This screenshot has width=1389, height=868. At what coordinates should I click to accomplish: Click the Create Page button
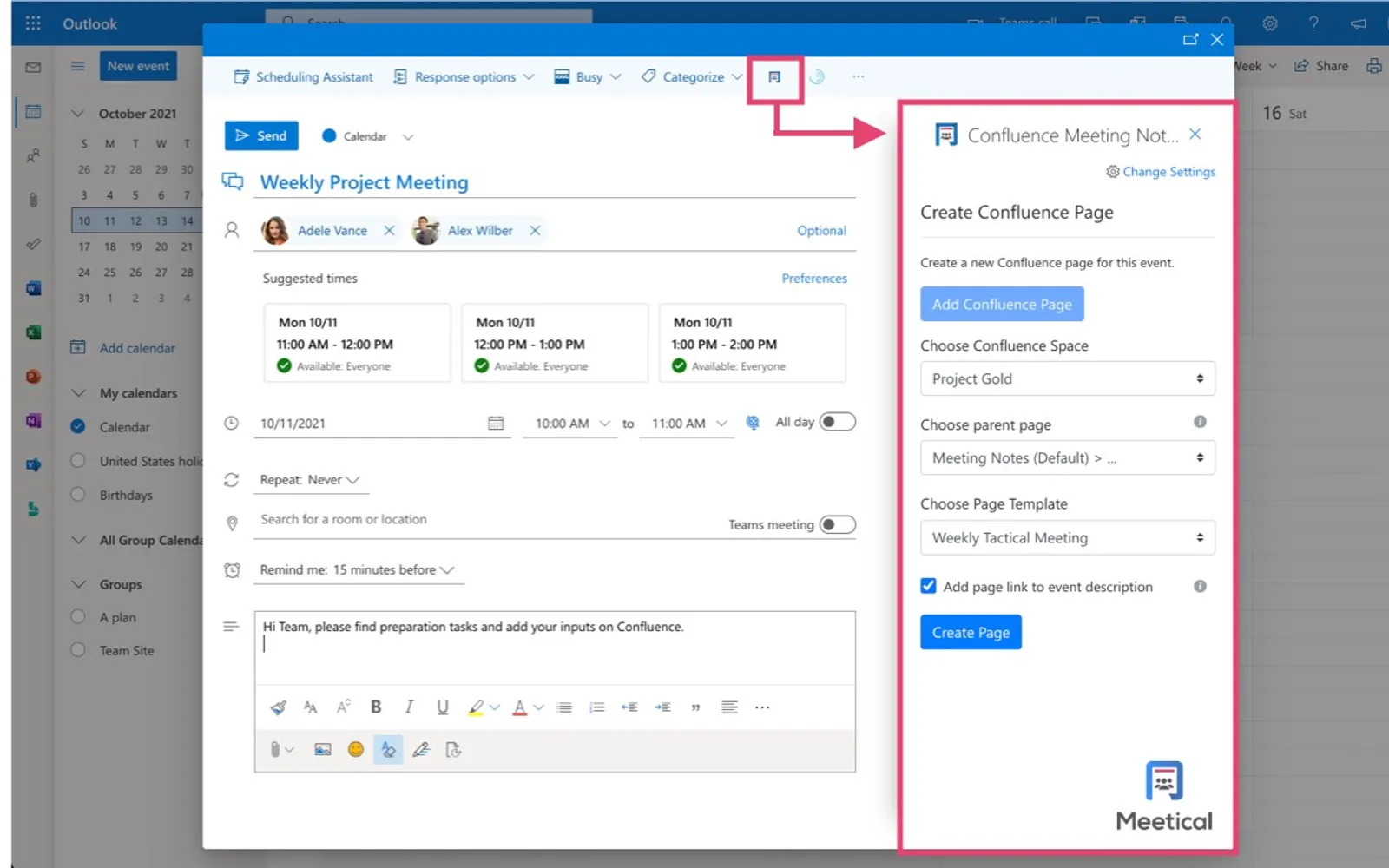[971, 632]
